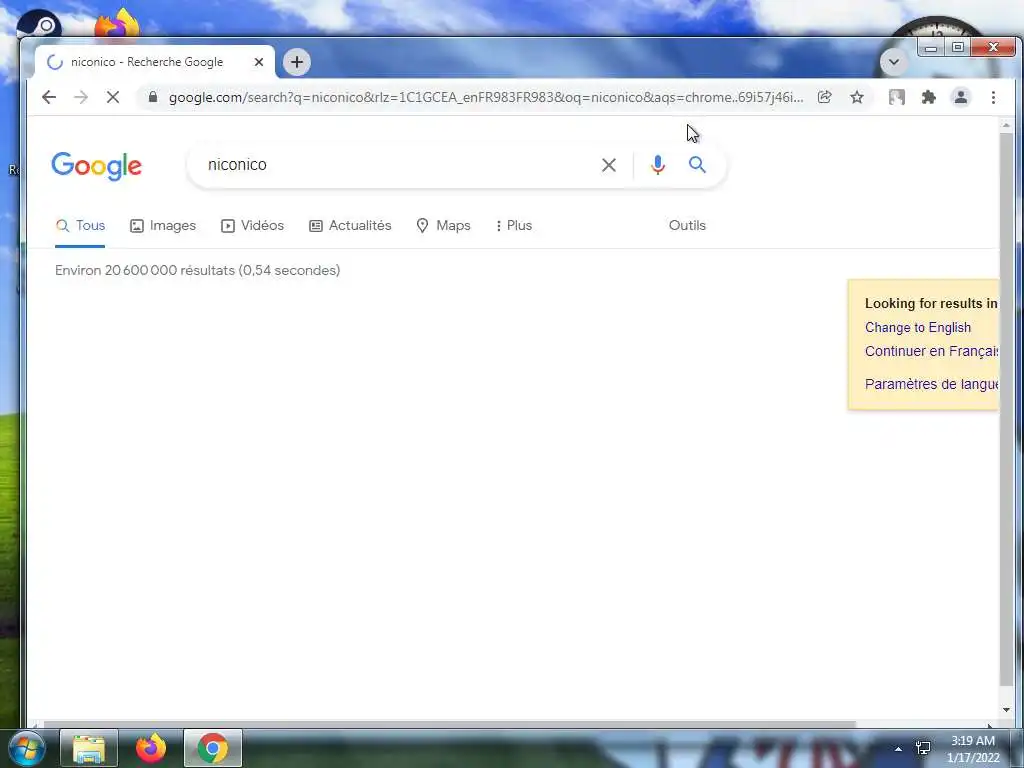Click the horizontal scrollbar at bottom
This screenshot has height=768, width=1024.
(x=449, y=724)
